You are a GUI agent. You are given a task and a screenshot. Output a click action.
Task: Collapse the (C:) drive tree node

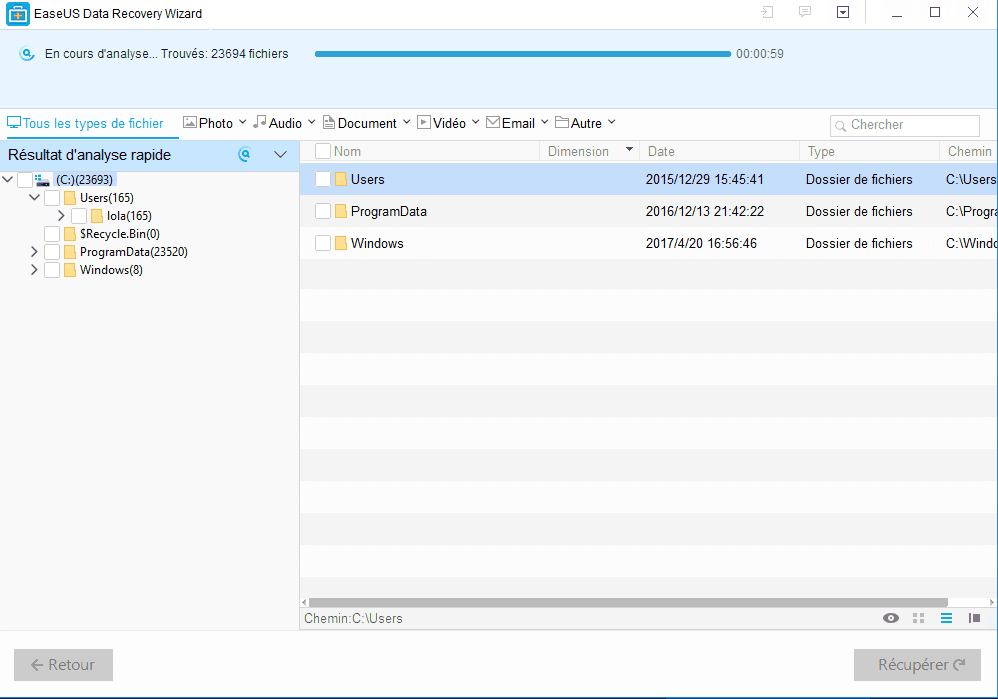pyautogui.click(x=8, y=180)
